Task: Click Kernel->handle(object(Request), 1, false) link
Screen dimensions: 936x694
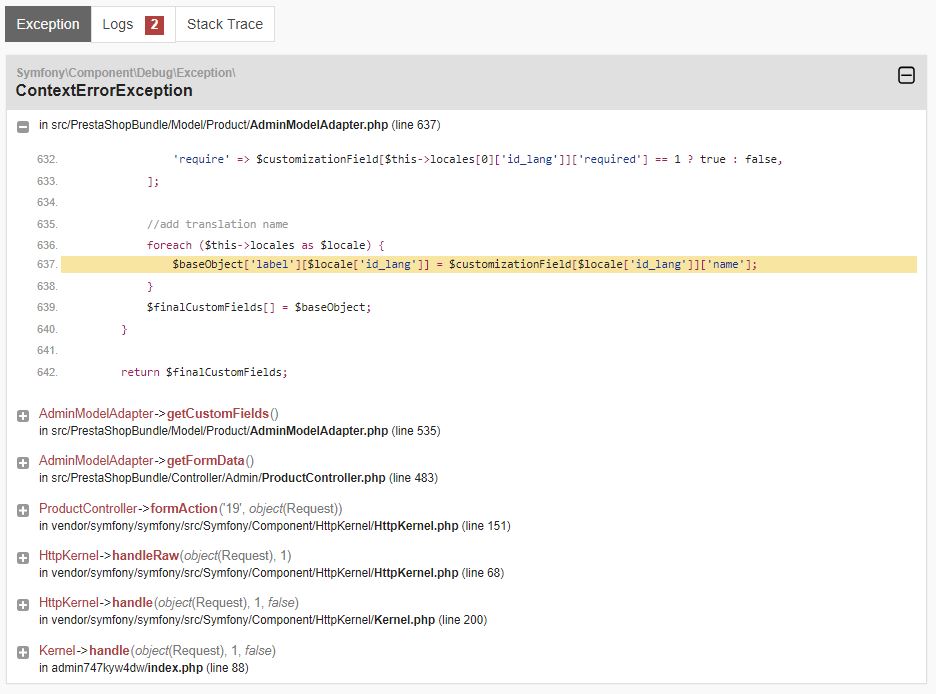Action: [157, 650]
